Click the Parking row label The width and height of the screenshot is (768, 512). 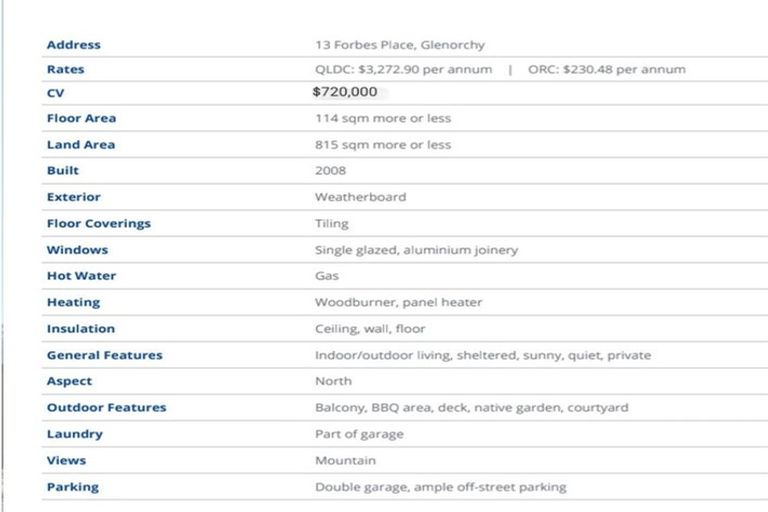click(72, 487)
